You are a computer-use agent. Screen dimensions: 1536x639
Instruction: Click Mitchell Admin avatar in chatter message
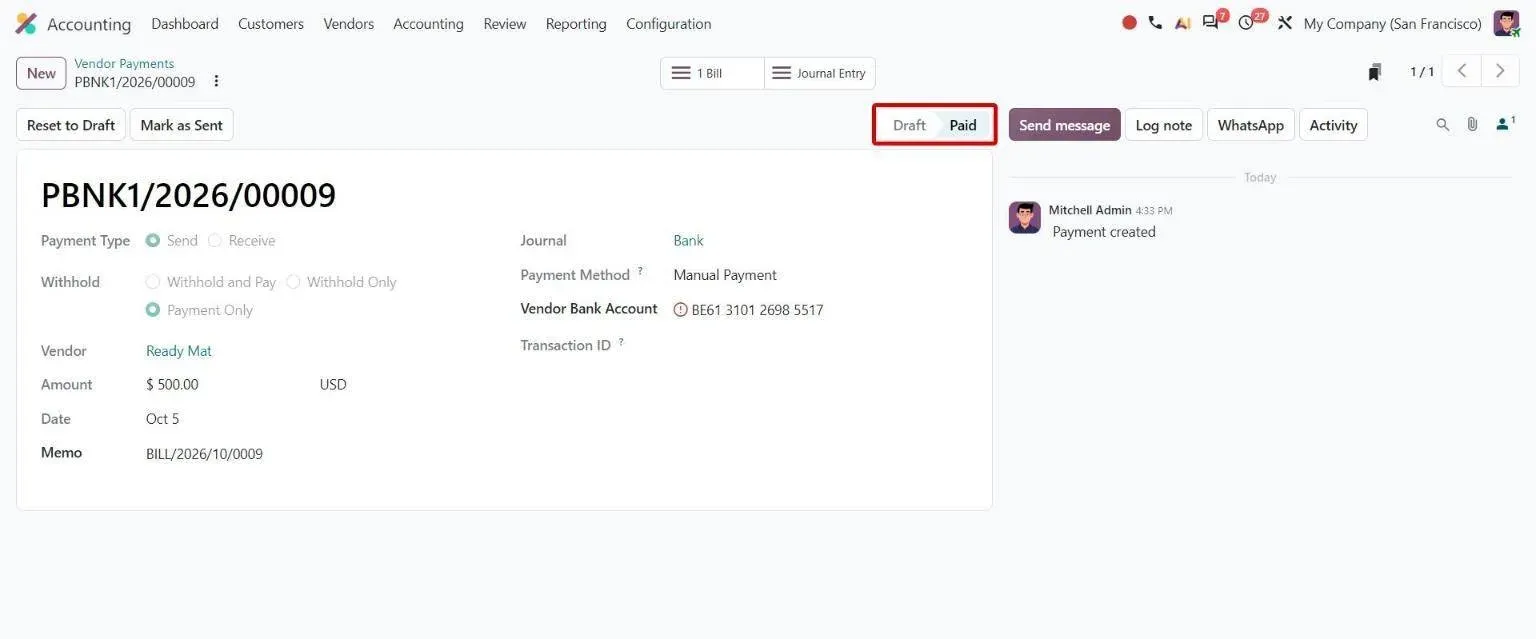pos(1024,217)
